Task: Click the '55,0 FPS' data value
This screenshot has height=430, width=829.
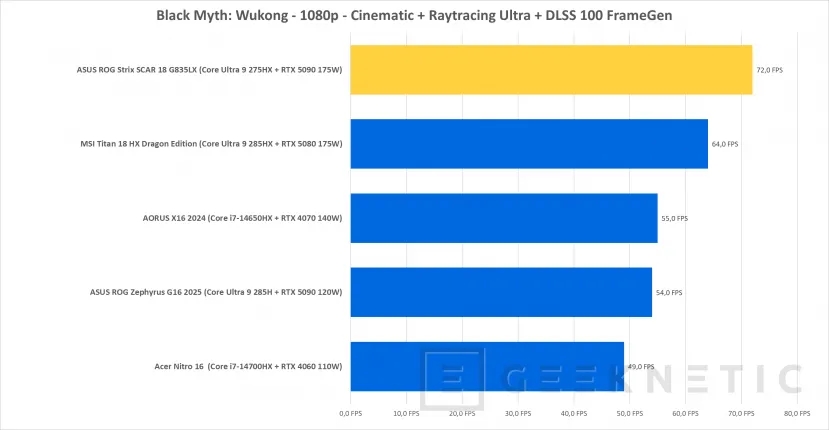Action: [x=675, y=218]
